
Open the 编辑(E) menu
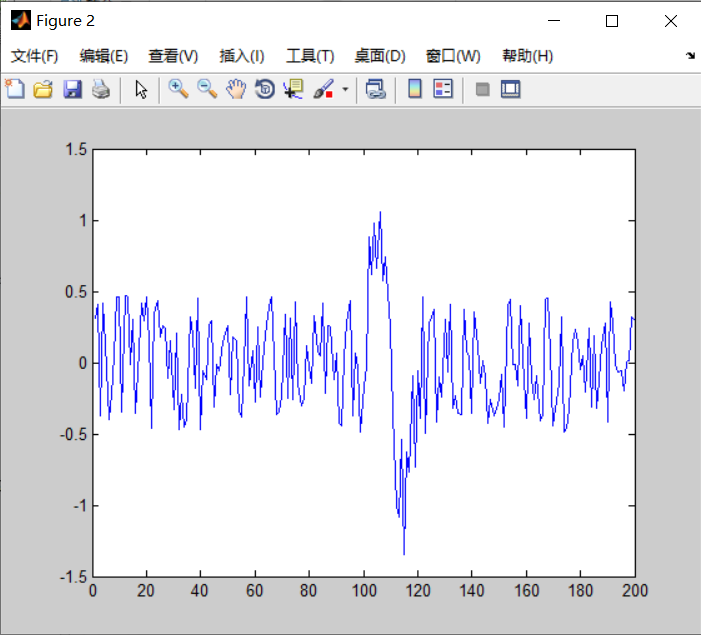[x=104, y=56]
